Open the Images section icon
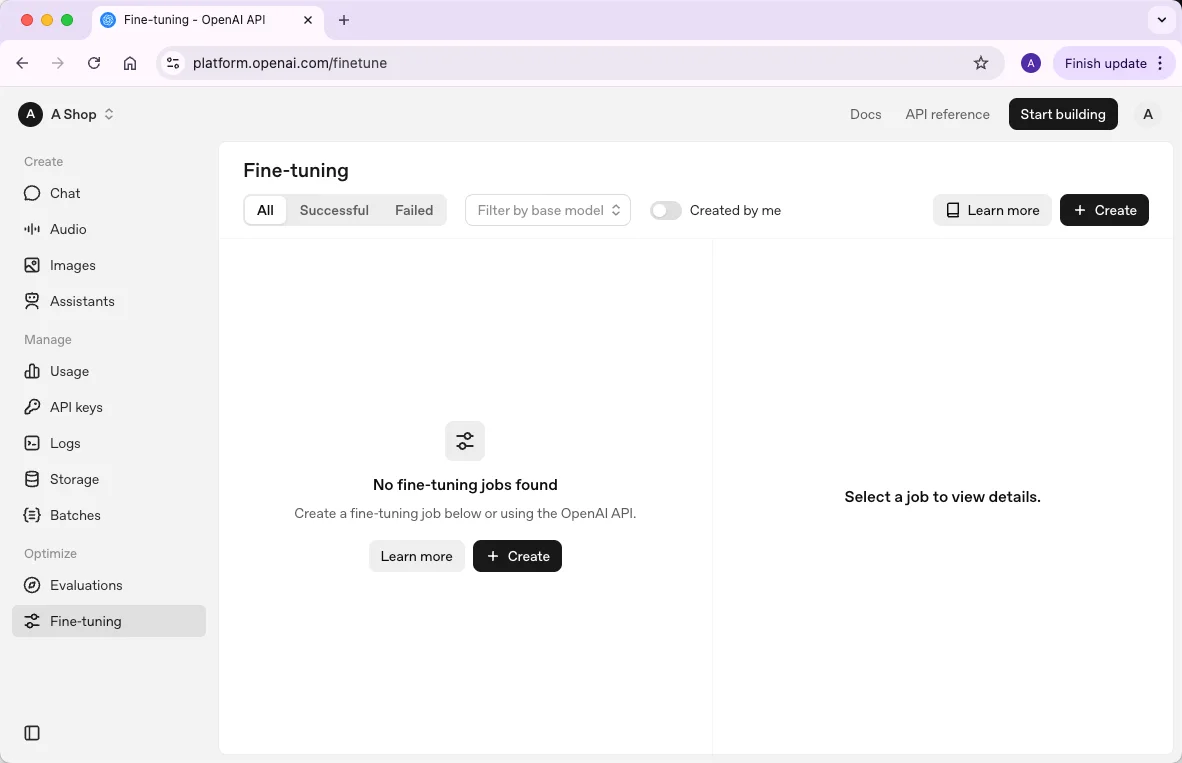This screenshot has width=1182, height=763. [x=32, y=265]
